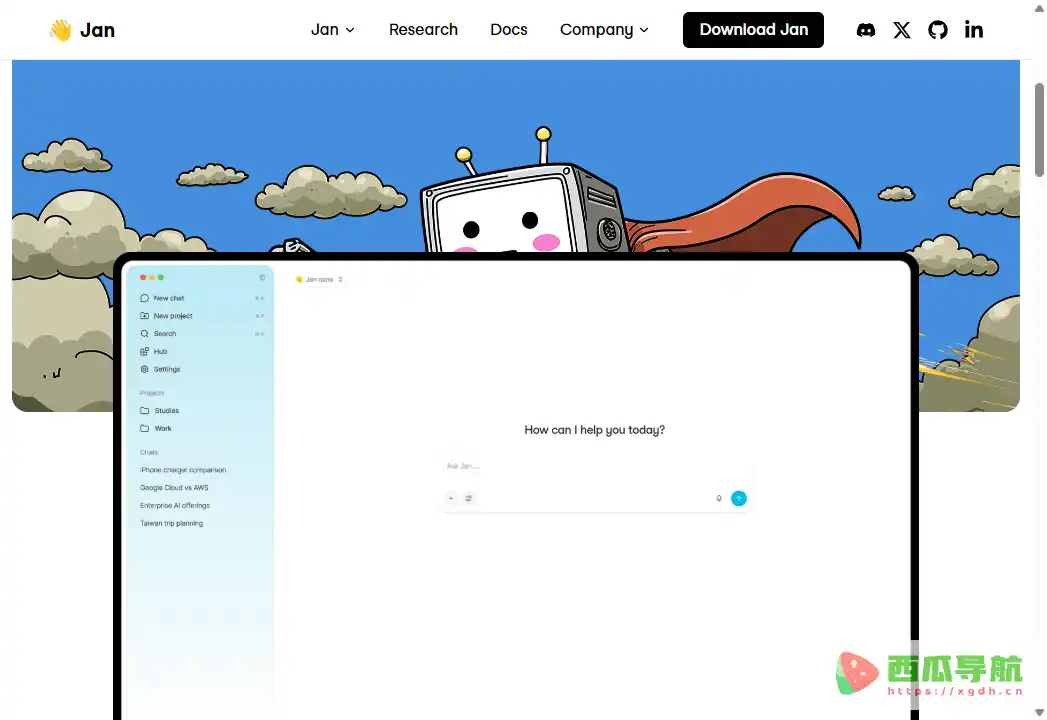1047x720 pixels.
Task: Open the iPhone charger comparison chat
Action: click(183, 470)
